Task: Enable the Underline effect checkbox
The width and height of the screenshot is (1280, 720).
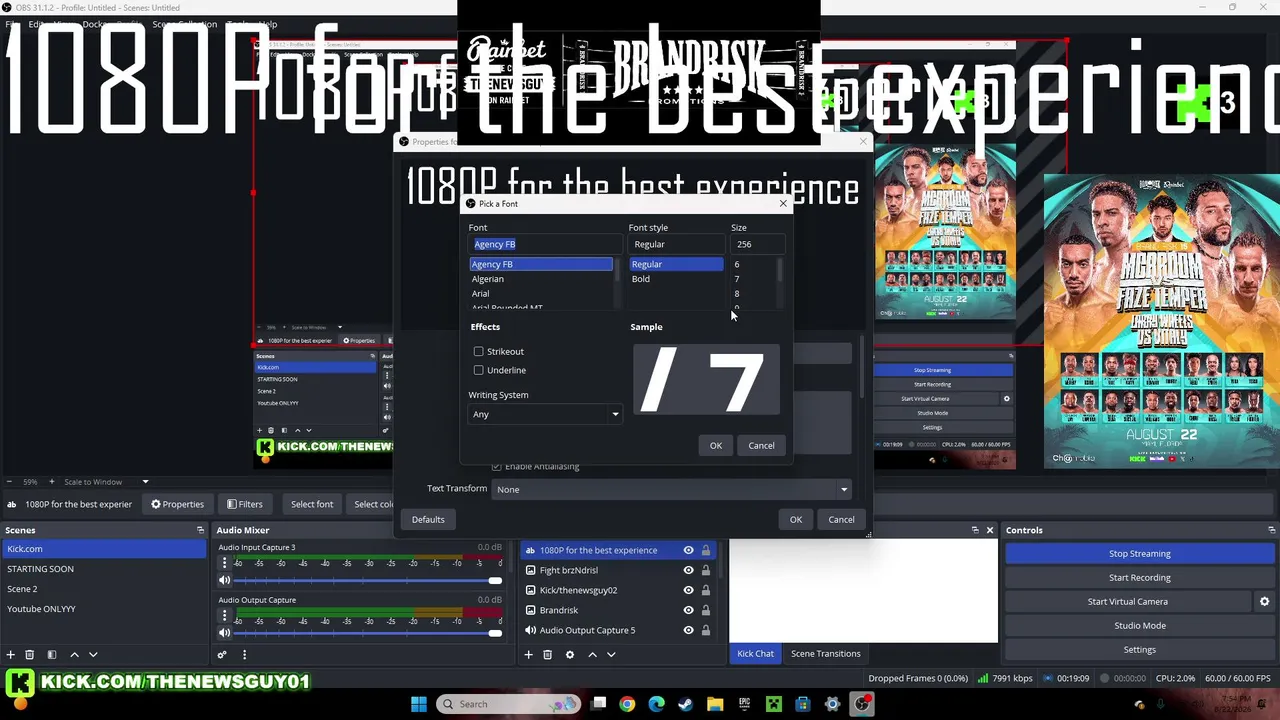Action: click(x=479, y=370)
